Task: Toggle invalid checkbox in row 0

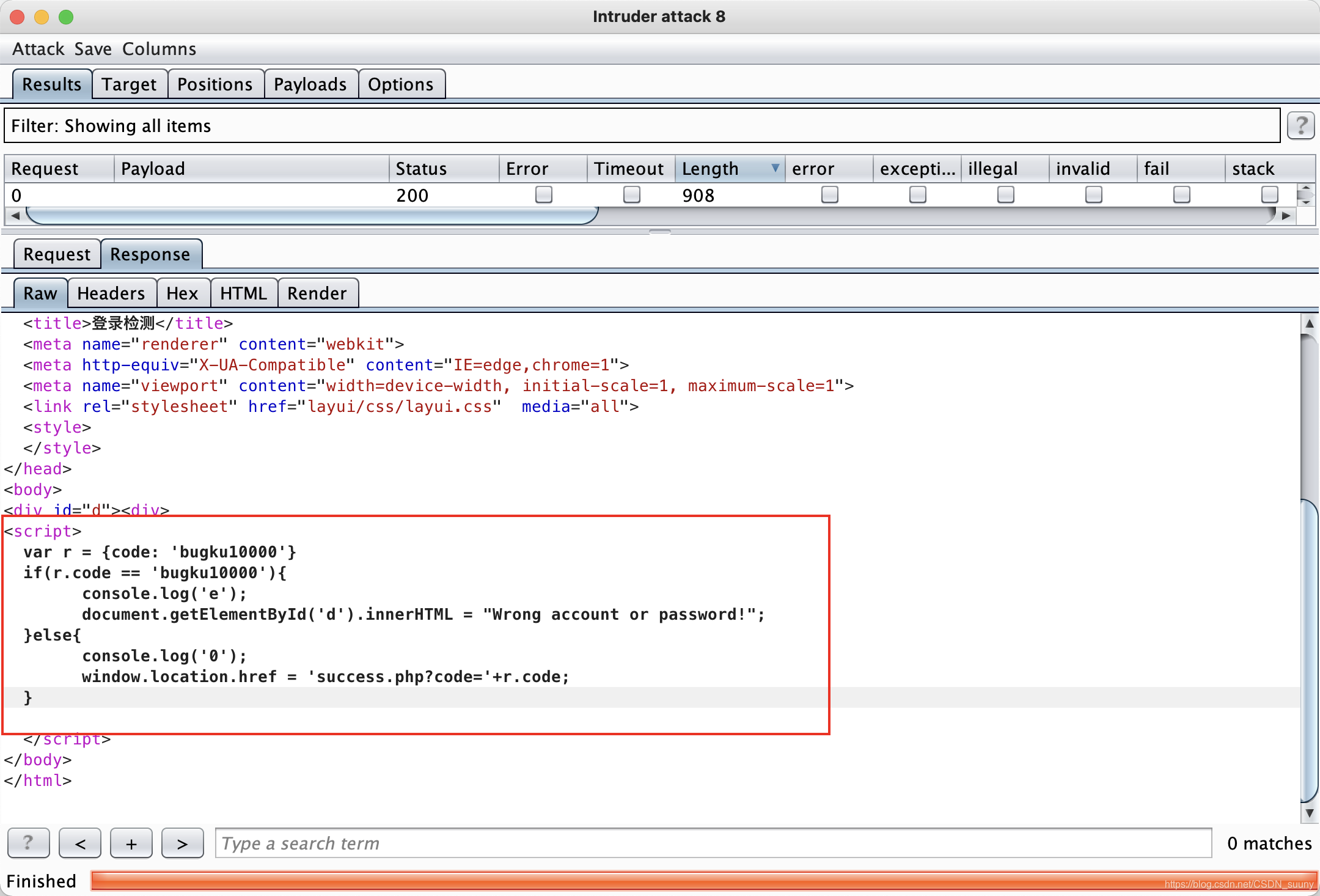Action: click(1094, 194)
